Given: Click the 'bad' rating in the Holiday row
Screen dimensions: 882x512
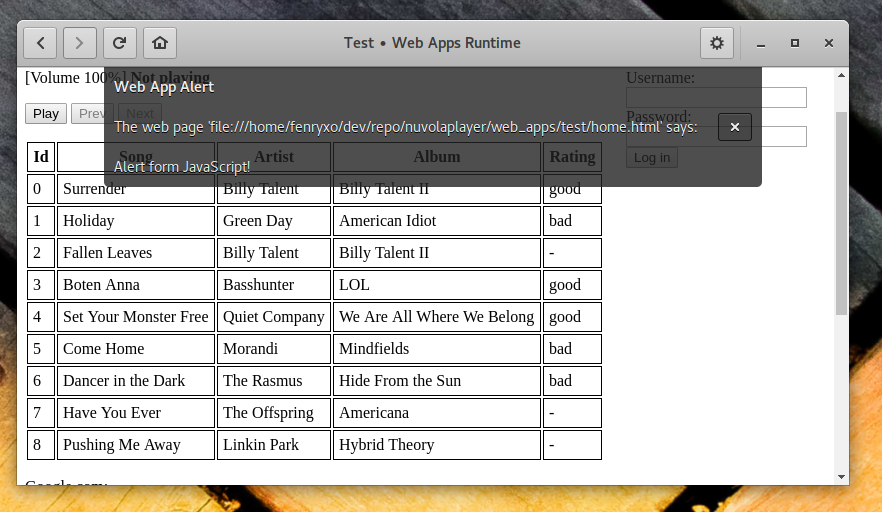Looking at the screenshot, I should [x=572, y=221].
